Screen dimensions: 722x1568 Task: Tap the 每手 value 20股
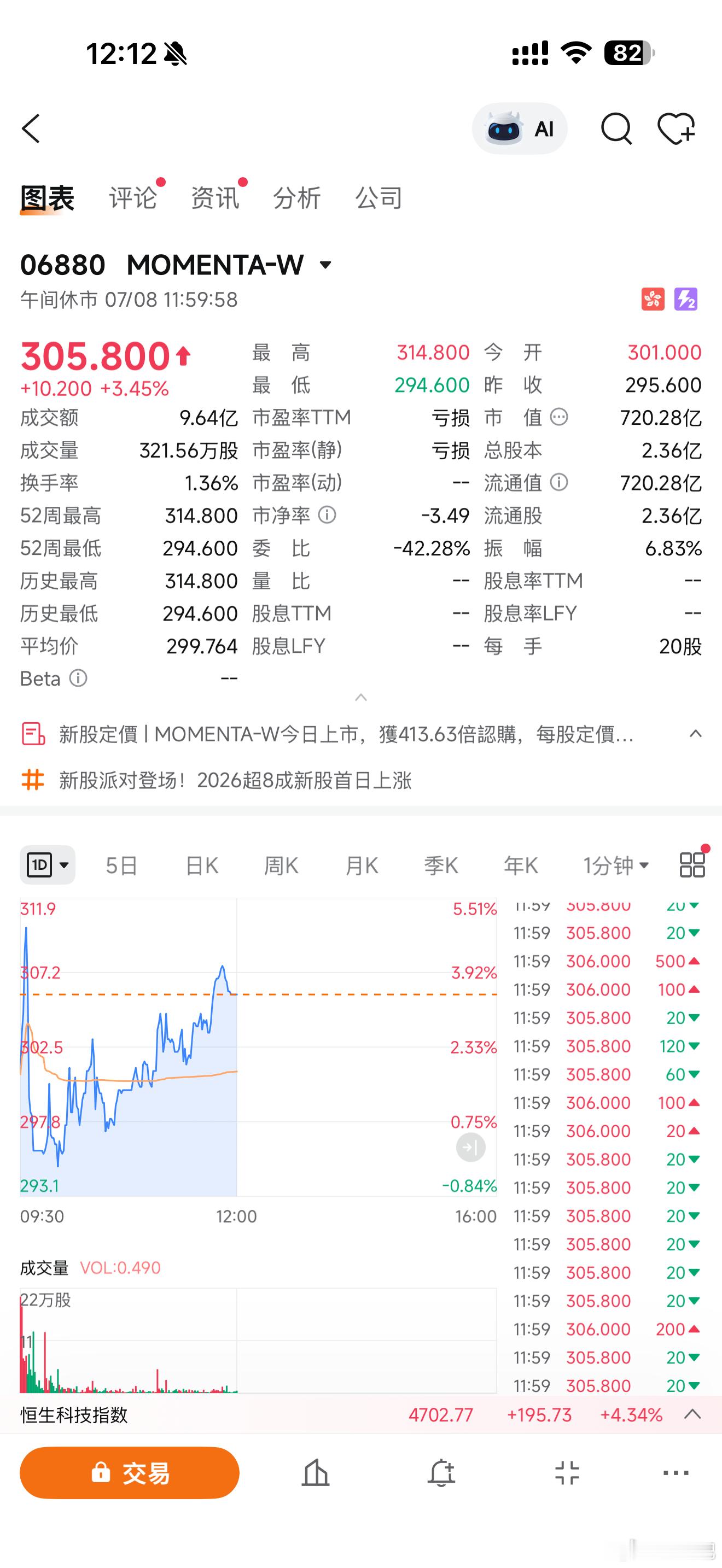pos(680,646)
